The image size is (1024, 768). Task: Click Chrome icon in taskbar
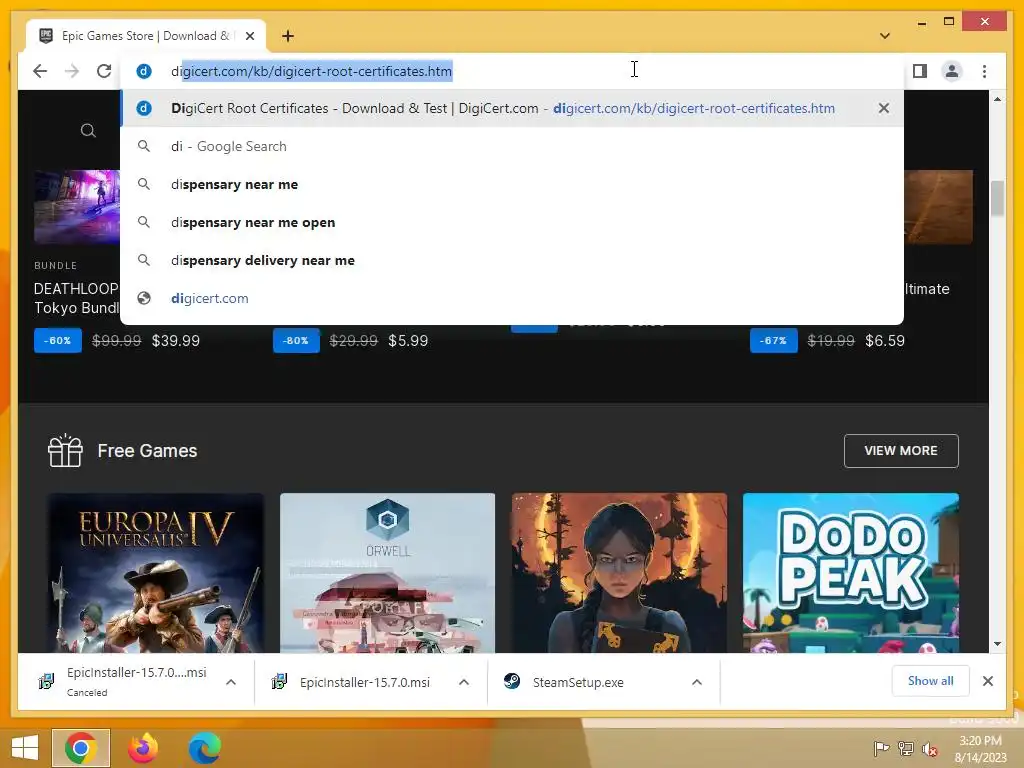(81, 748)
